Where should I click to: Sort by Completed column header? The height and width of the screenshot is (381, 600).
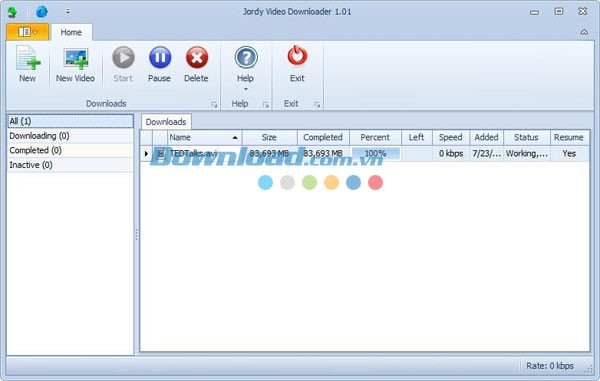click(323, 137)
